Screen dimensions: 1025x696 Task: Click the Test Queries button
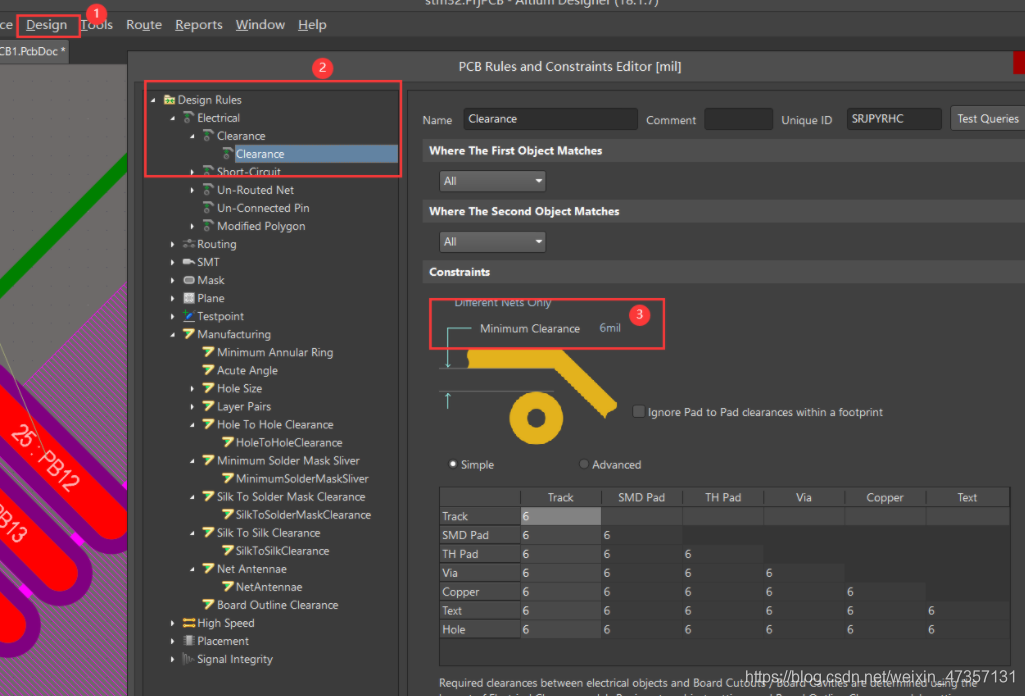987,119
